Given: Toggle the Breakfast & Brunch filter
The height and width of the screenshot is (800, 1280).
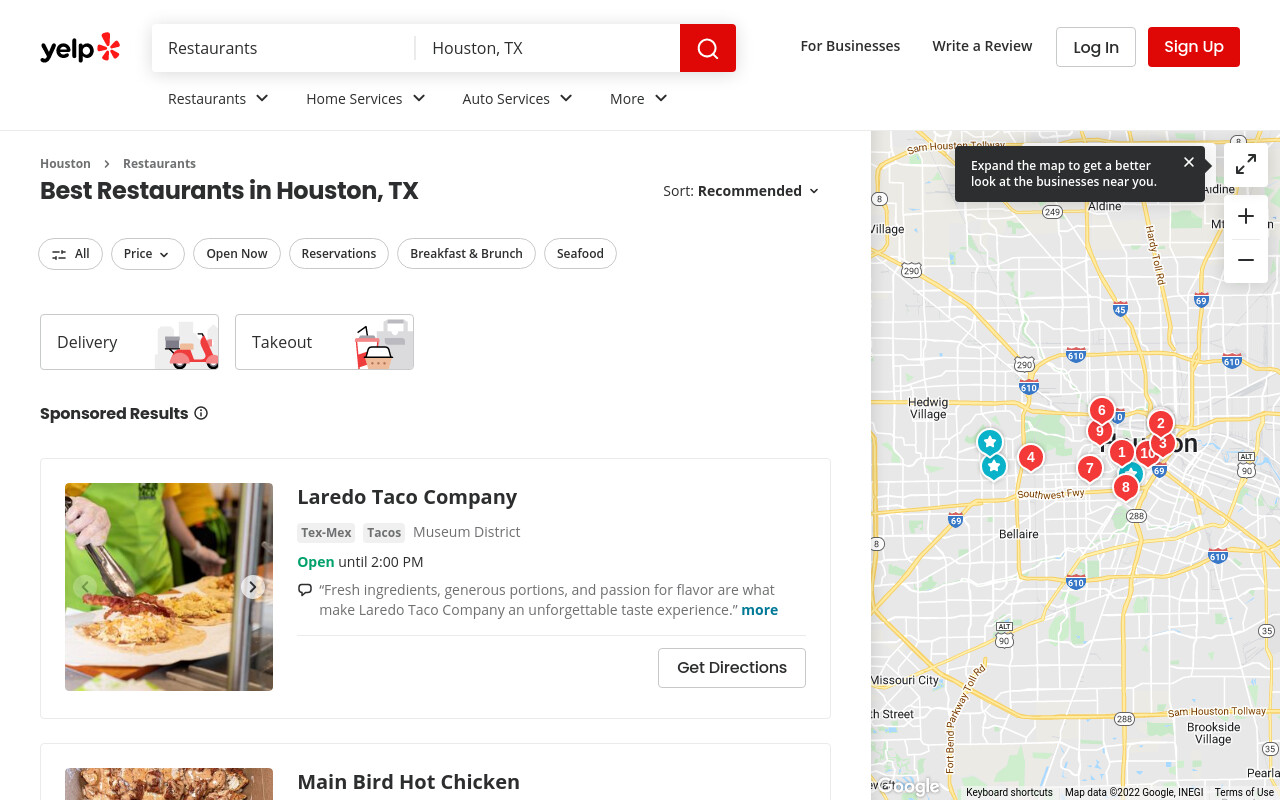Looking at the screenshot, I should coord(466,254).
